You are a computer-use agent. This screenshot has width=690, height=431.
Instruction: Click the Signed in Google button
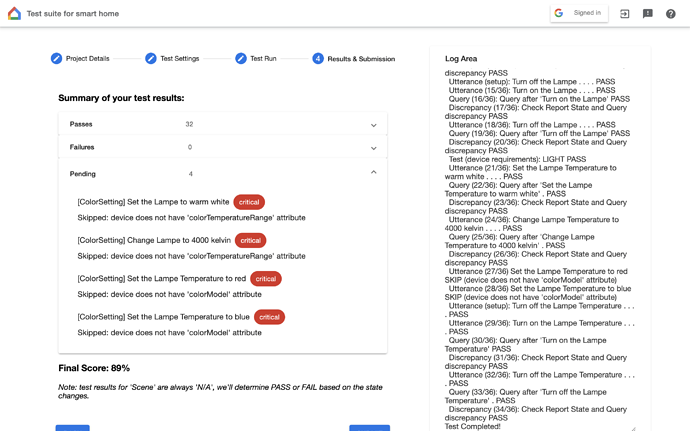(x=579, y=13)
